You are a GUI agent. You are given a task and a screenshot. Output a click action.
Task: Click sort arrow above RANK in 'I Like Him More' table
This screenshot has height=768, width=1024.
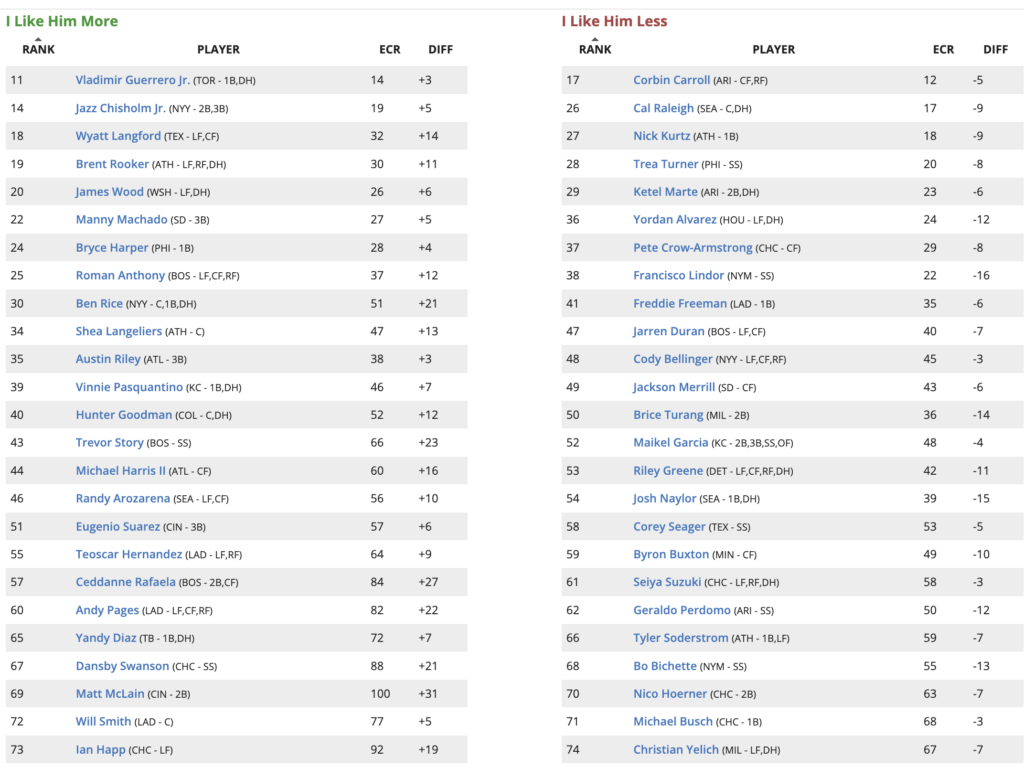(x=38, y=40)
